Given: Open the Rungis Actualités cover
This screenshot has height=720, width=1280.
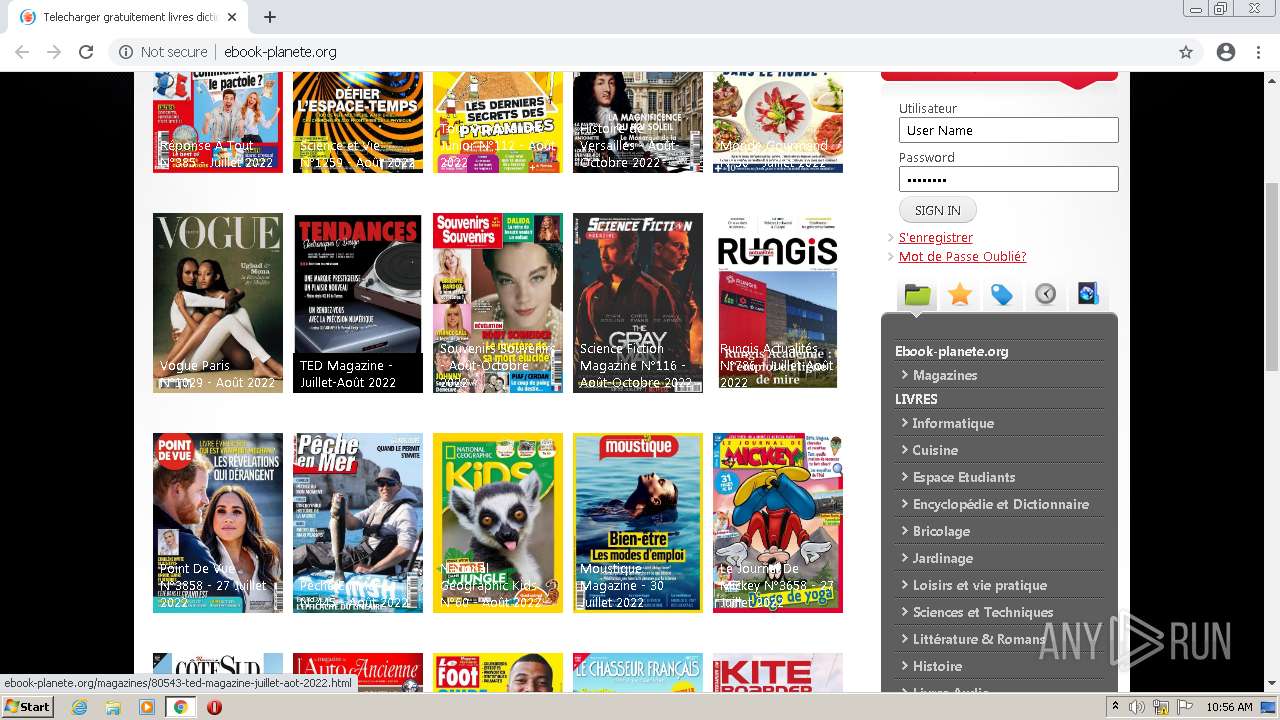Looking at the screenshot, I should click(x=778, y=303).
